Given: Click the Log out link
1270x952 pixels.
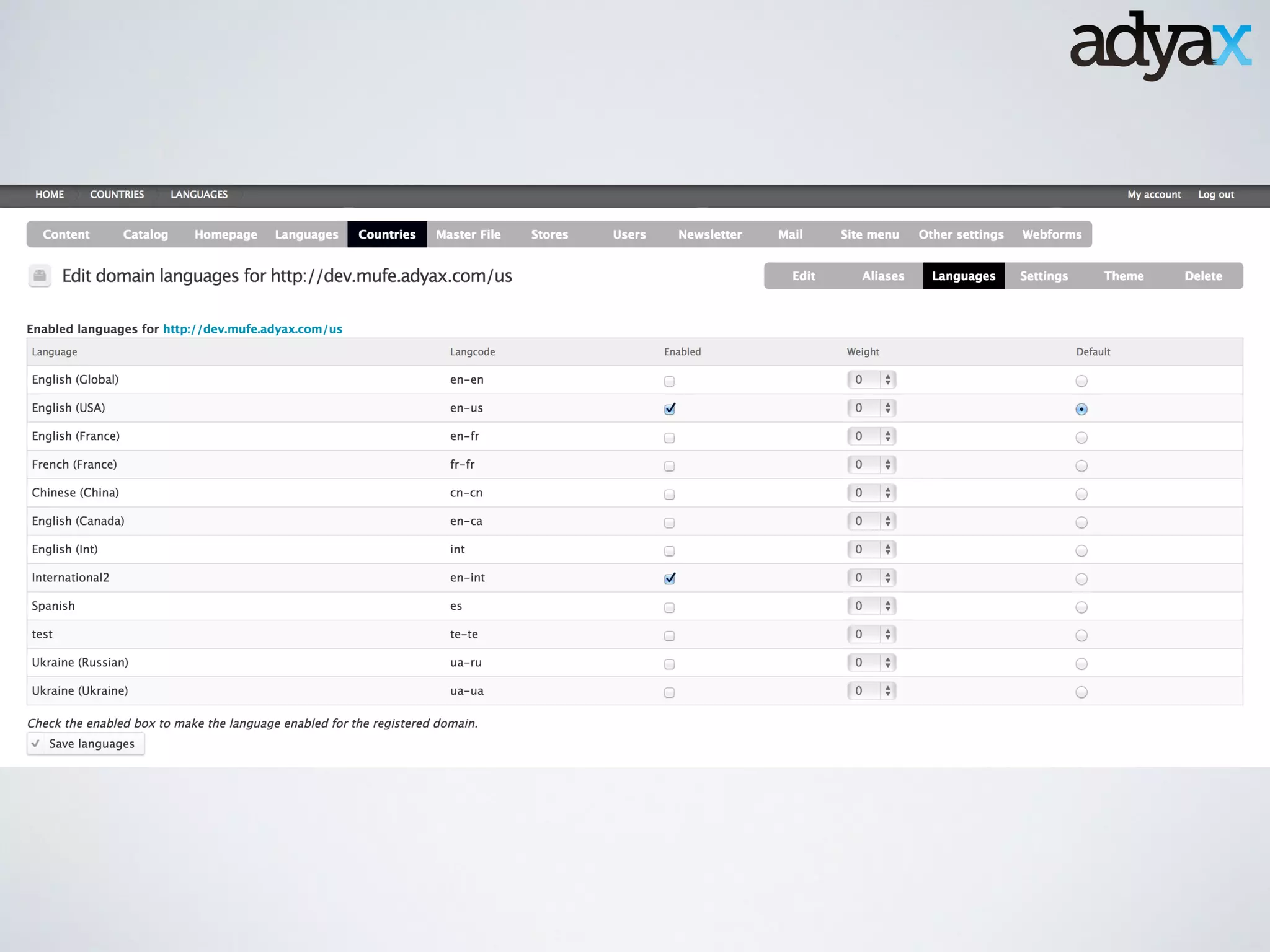Looking at the screenshot, I should point(1215,195).
